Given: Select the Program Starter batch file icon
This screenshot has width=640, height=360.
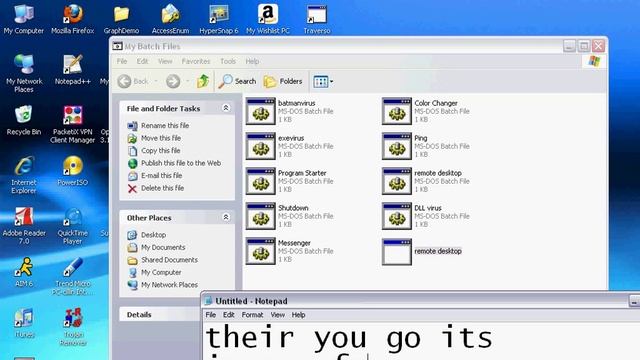Looking at the screenshot, I should click(261, 181).
